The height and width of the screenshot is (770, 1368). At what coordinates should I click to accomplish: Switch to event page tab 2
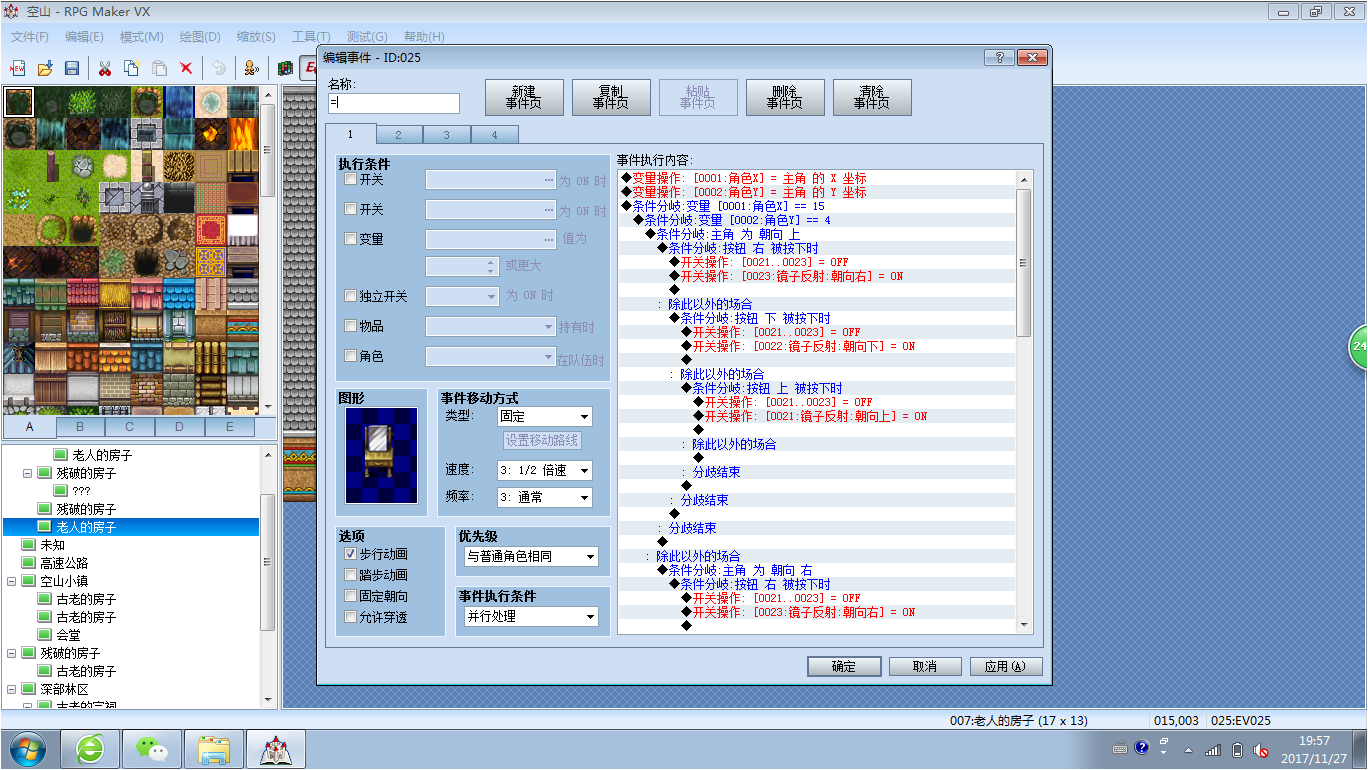[x=398, y=135]
